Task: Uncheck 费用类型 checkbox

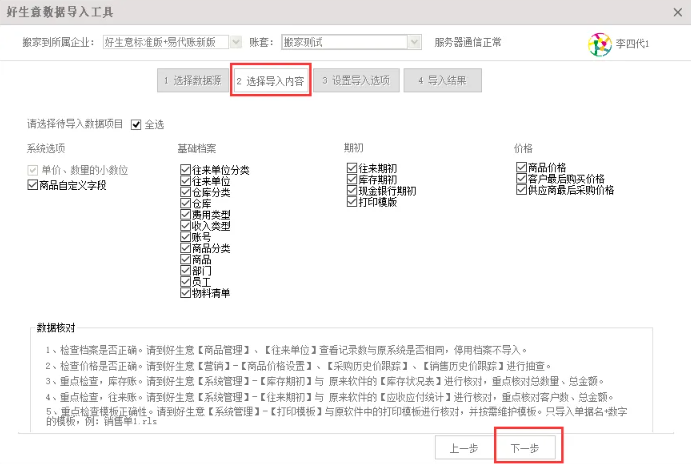Action: coord(185,215)
